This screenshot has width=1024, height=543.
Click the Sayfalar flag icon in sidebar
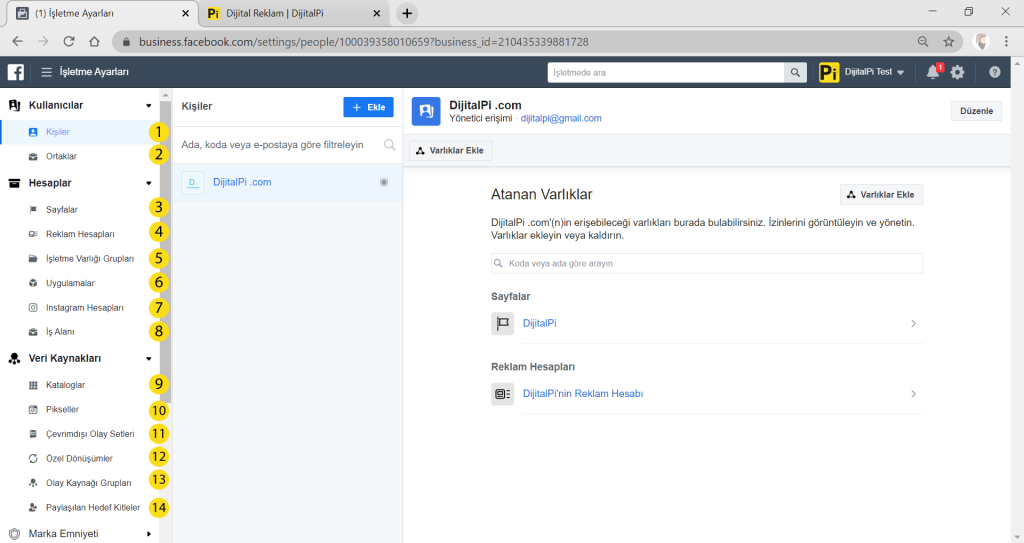coord(33,210)
